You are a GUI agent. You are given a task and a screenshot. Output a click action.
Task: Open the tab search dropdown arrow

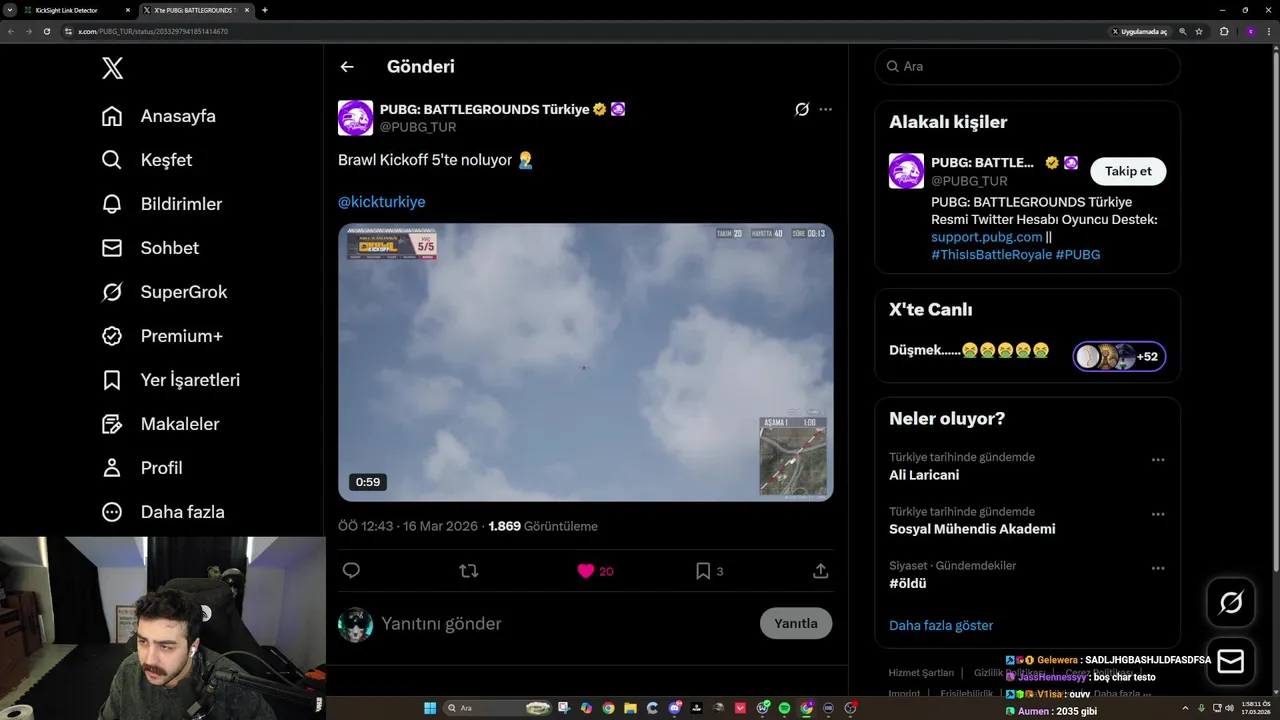[x=9, y=10]
